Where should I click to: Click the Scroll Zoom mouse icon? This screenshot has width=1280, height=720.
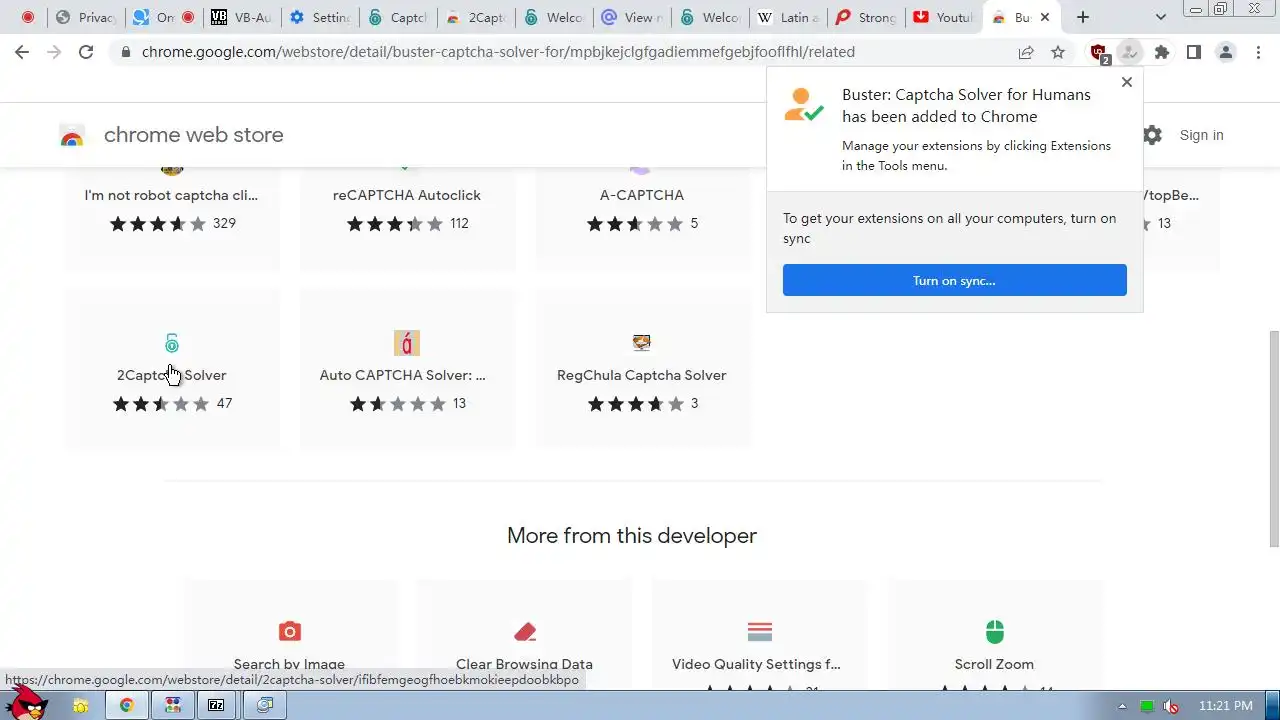pyautogui.click(x=994, y=631)
